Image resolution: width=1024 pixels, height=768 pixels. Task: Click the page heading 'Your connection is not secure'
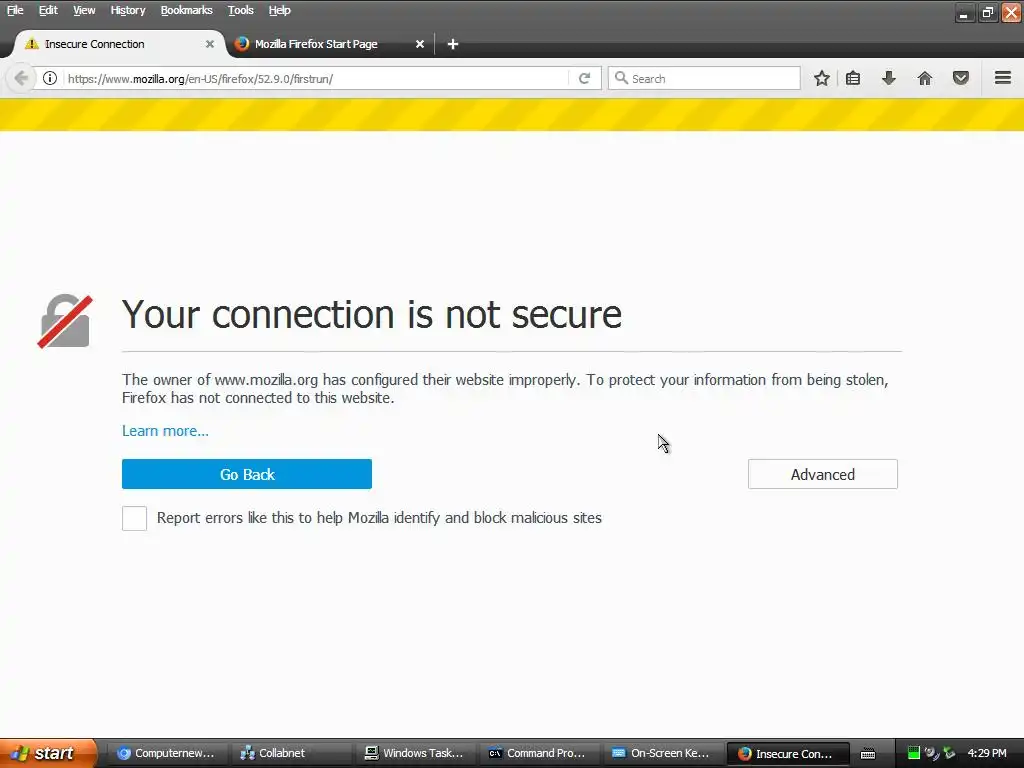click(x=372, y=315)
